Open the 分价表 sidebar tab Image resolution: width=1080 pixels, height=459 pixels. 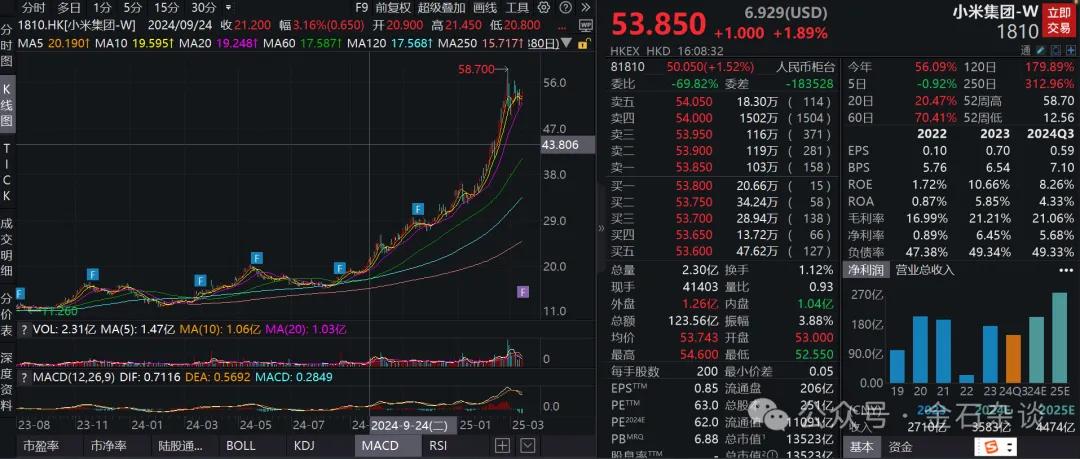click(7, 314)
